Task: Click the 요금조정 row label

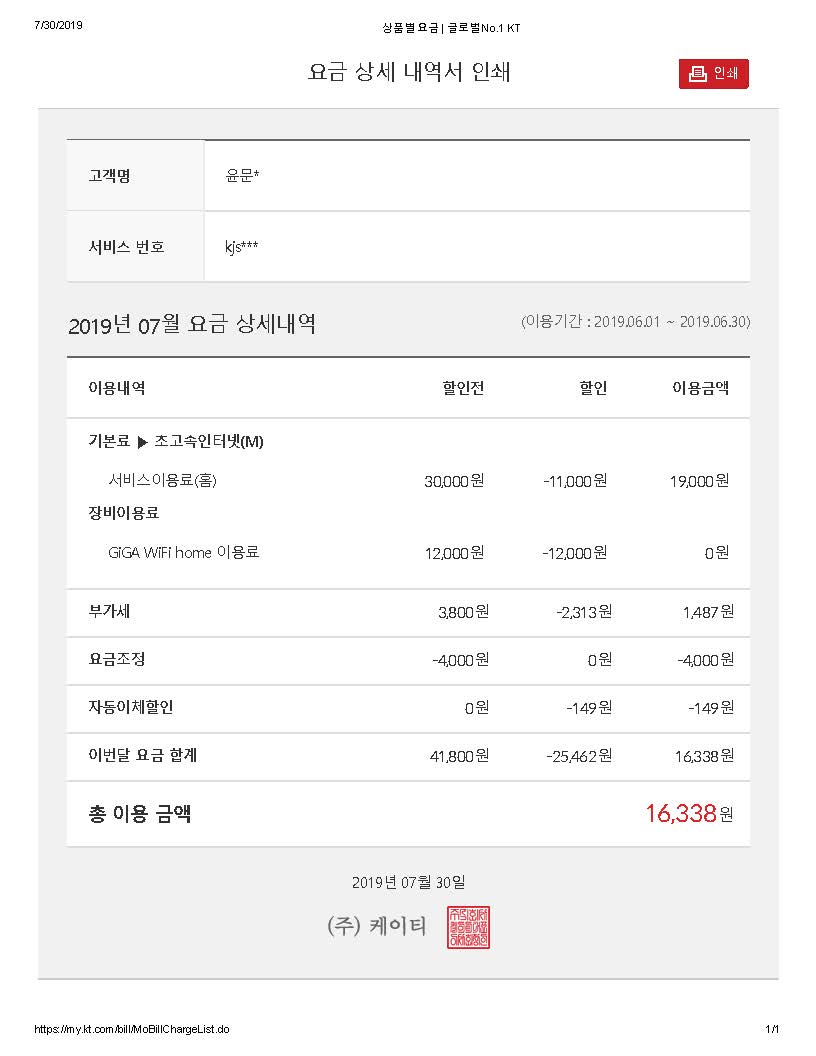Action: [x=117, y=659]
